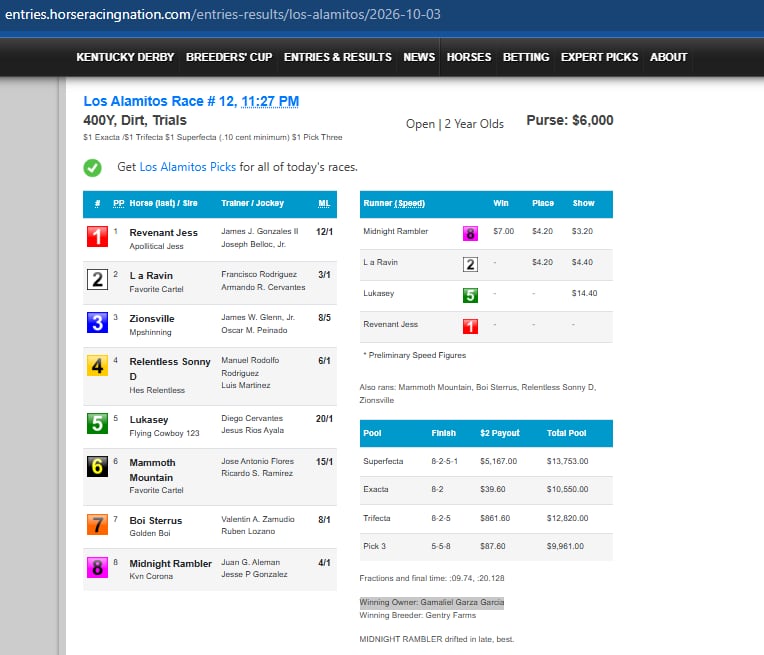Viewport: 764px width, 655px height.
Task: Open the Kentucky Derby menu
Action: (x=125, y=57)
